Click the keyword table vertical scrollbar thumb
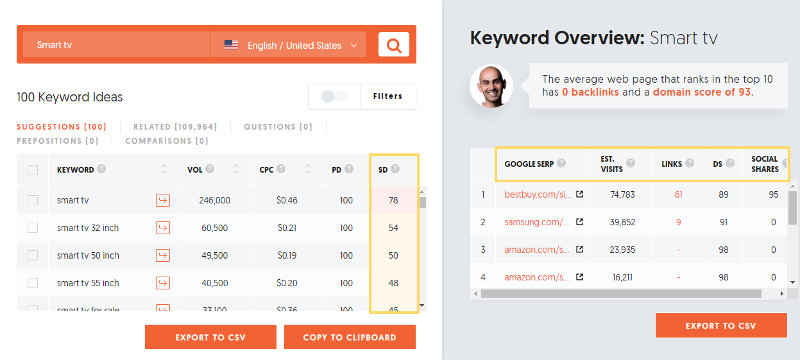 click(x=422, y=202)
